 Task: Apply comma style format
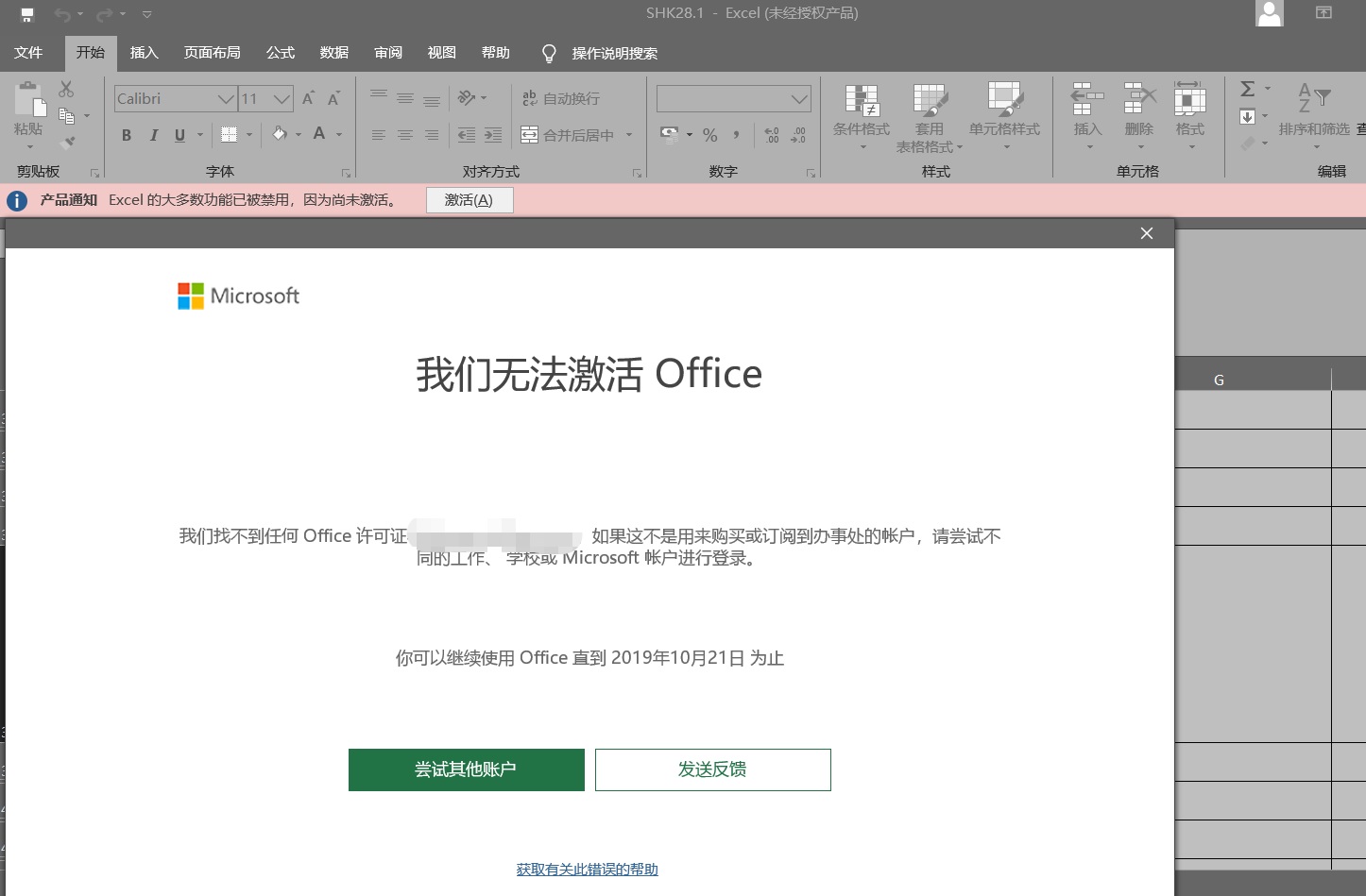[x=736, y=135]
